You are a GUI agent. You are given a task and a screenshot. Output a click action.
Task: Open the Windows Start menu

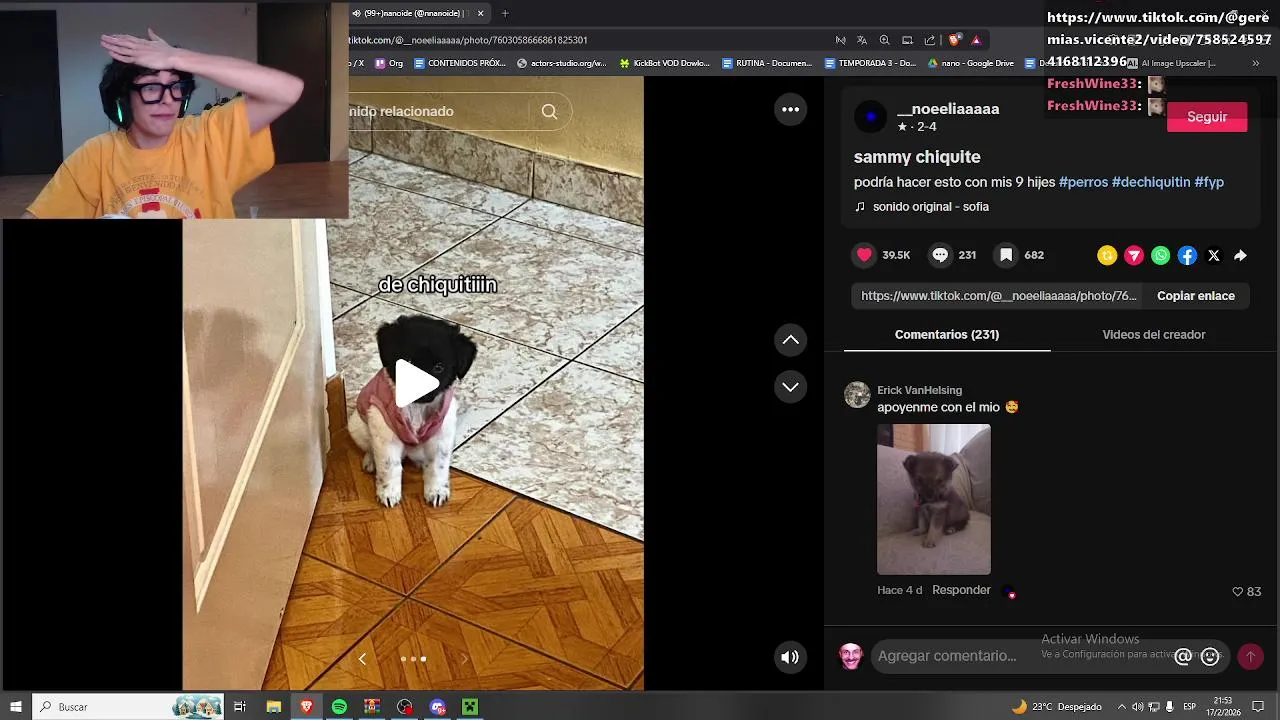[15, 707]
